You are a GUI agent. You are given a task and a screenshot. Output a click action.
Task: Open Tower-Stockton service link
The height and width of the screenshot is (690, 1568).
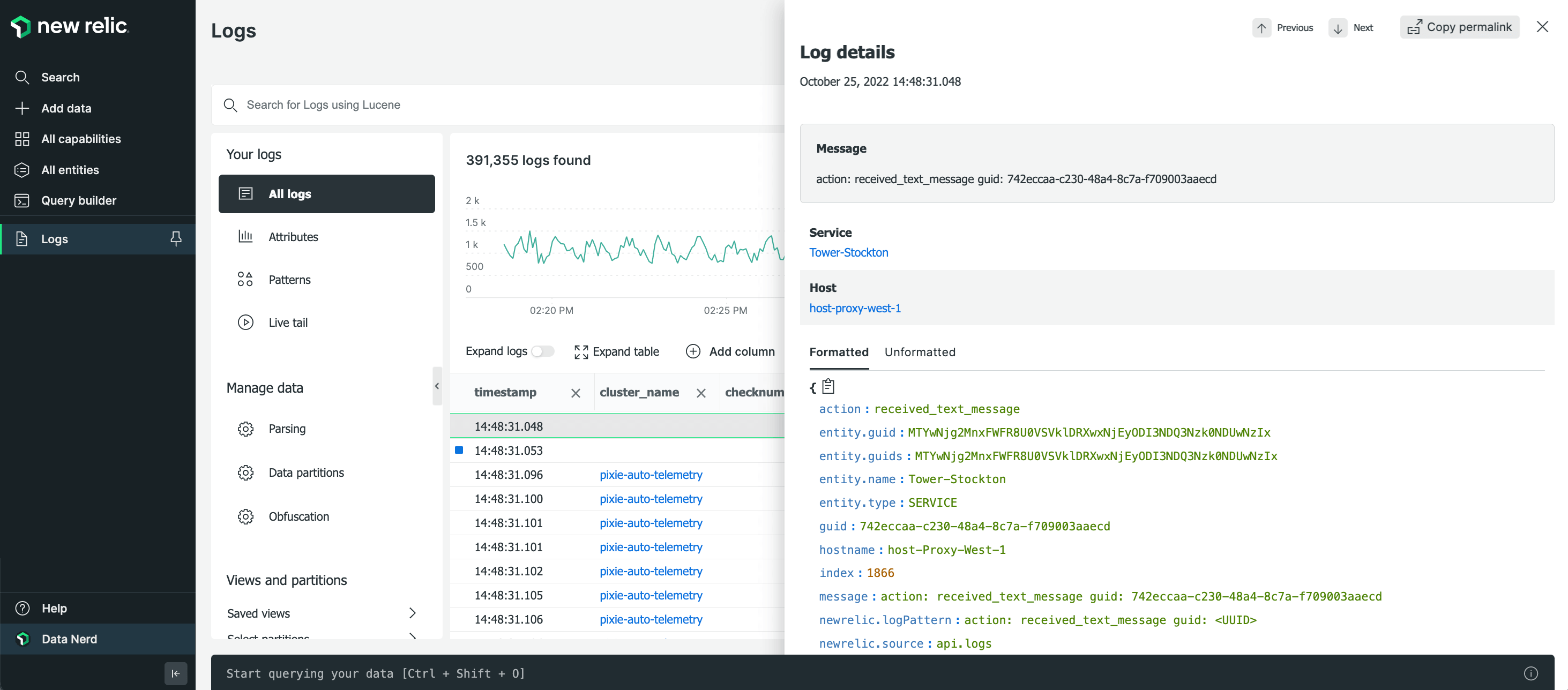tap(848, 252)
